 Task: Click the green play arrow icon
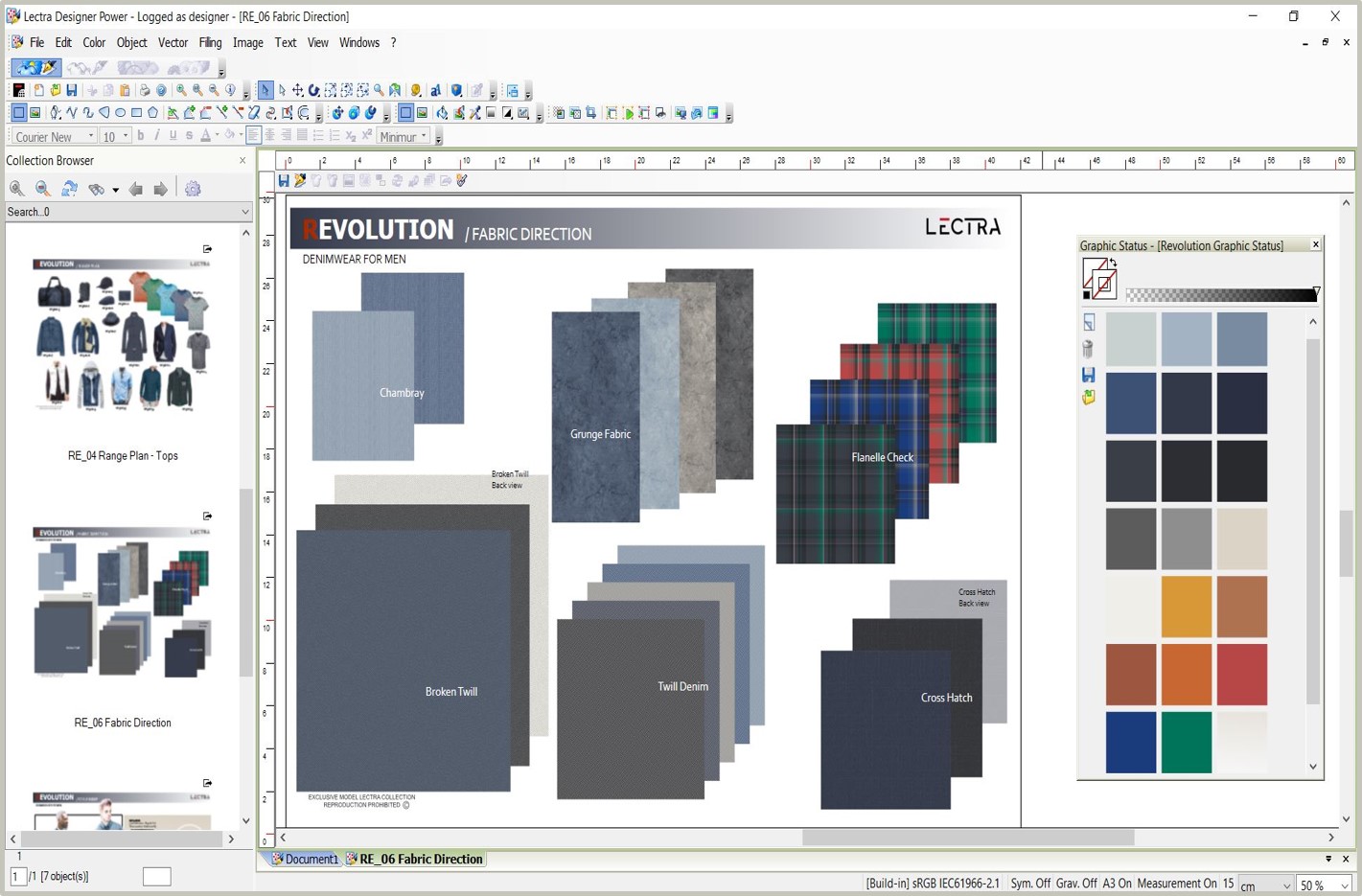point(629,113)
